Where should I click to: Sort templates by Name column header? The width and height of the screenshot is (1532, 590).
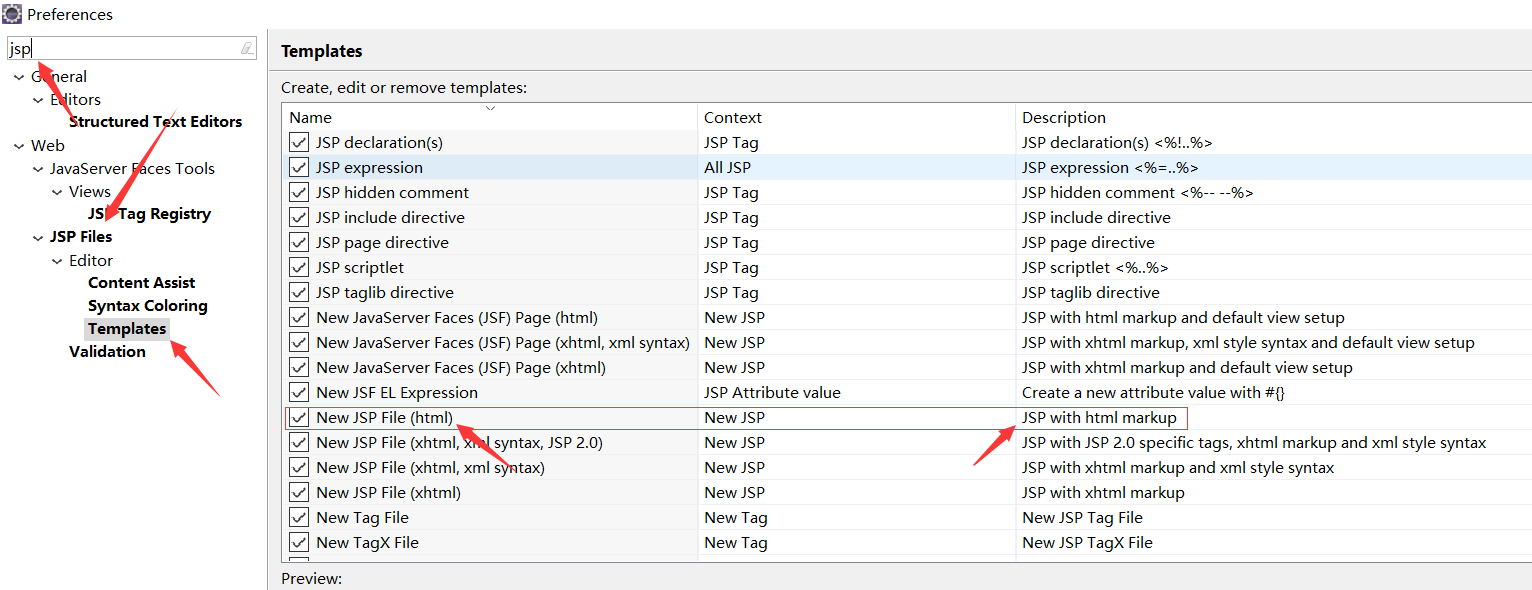click(490, 117)
